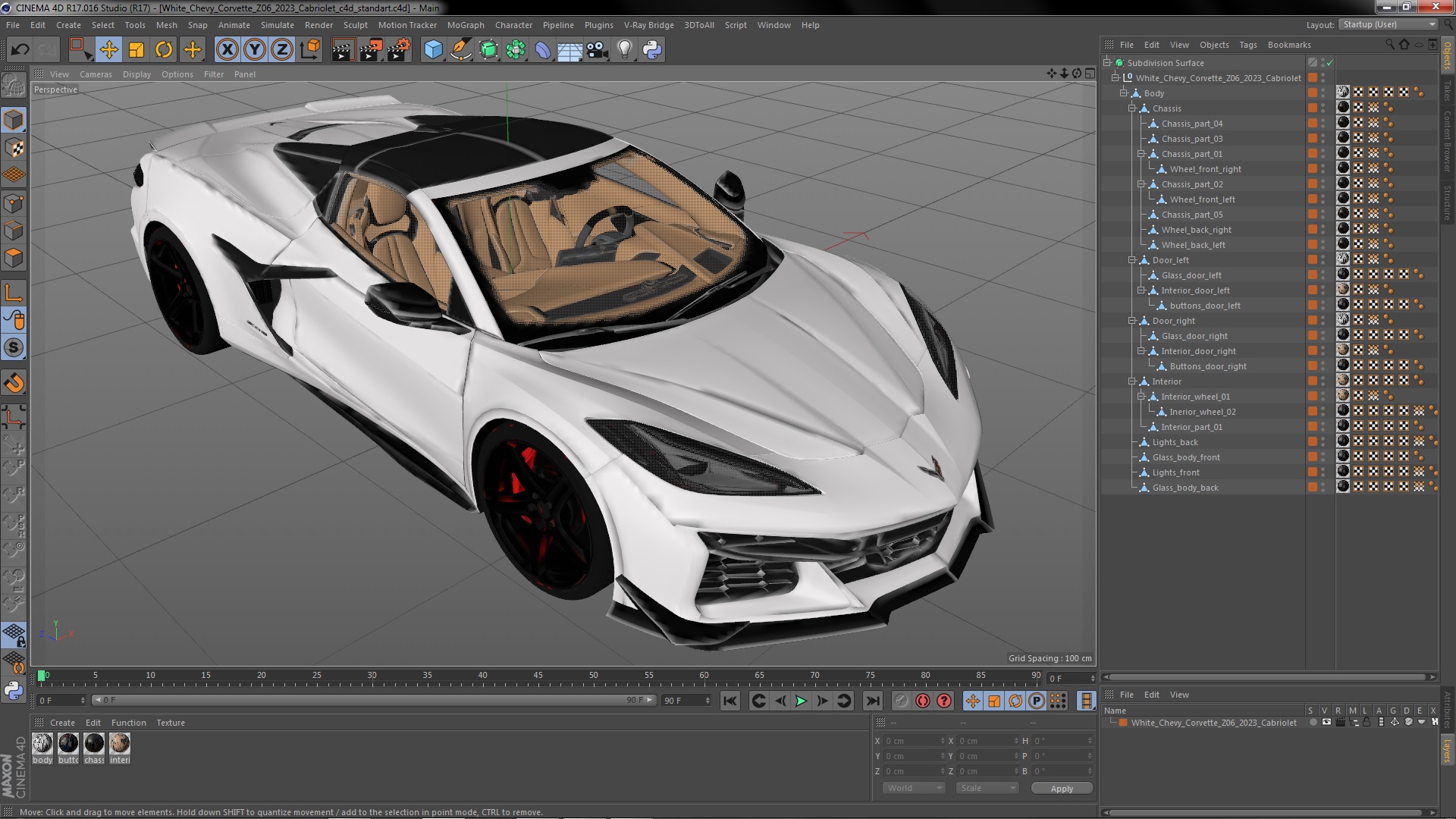
Task: Toggle the Enable Snap icon
Action: pos(14,383)
